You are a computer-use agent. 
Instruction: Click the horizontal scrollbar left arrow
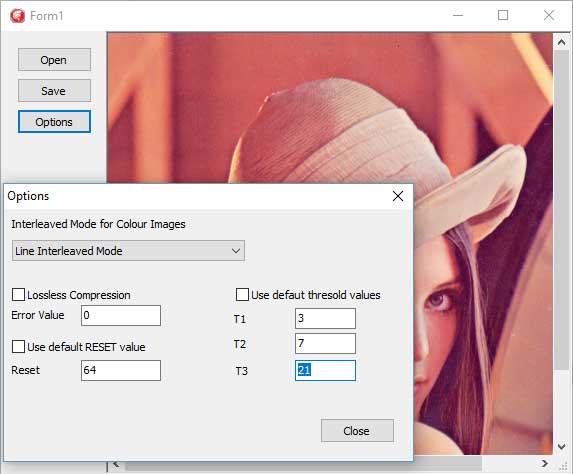(x=116, y=464)
